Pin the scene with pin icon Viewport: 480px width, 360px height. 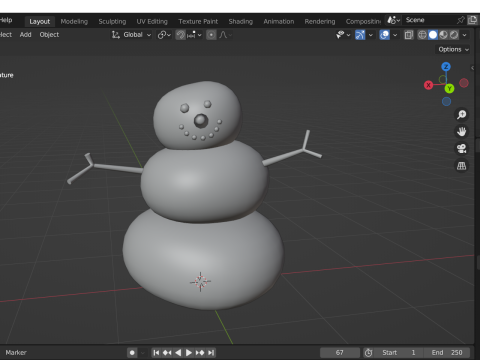tap(461, 20)
